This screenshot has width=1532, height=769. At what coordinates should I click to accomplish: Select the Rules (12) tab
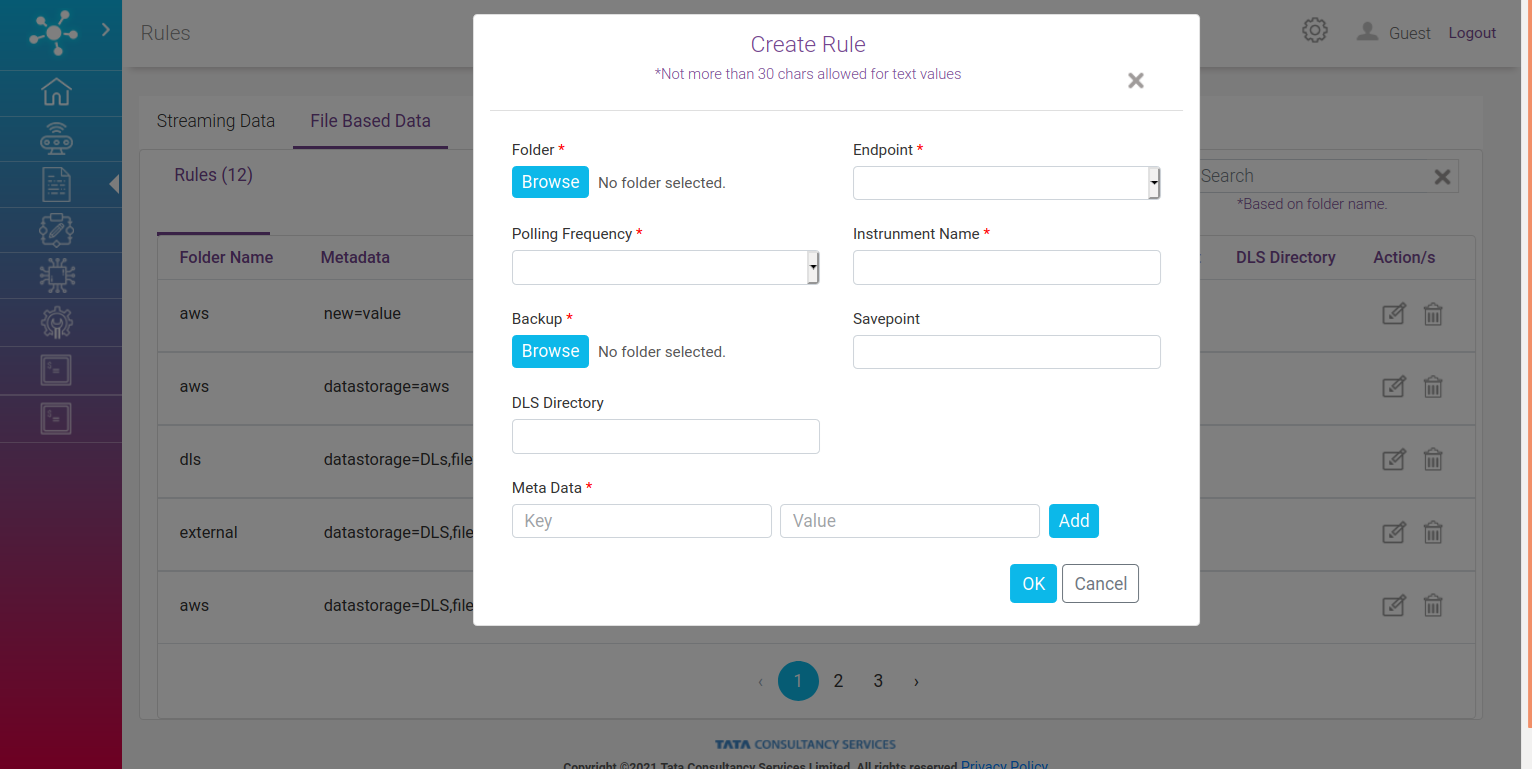(213, 175)
